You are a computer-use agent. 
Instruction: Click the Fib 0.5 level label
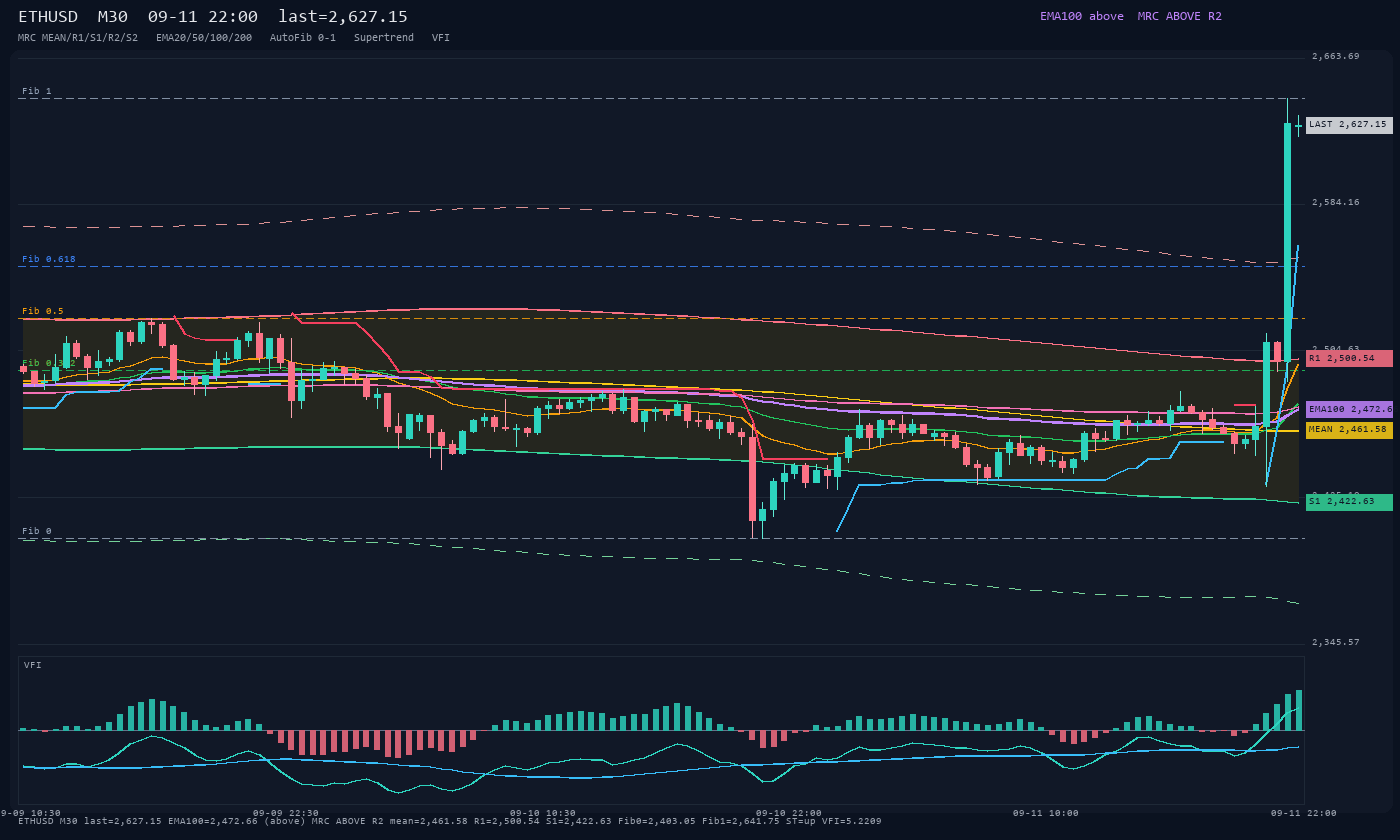tap(43, 311)
